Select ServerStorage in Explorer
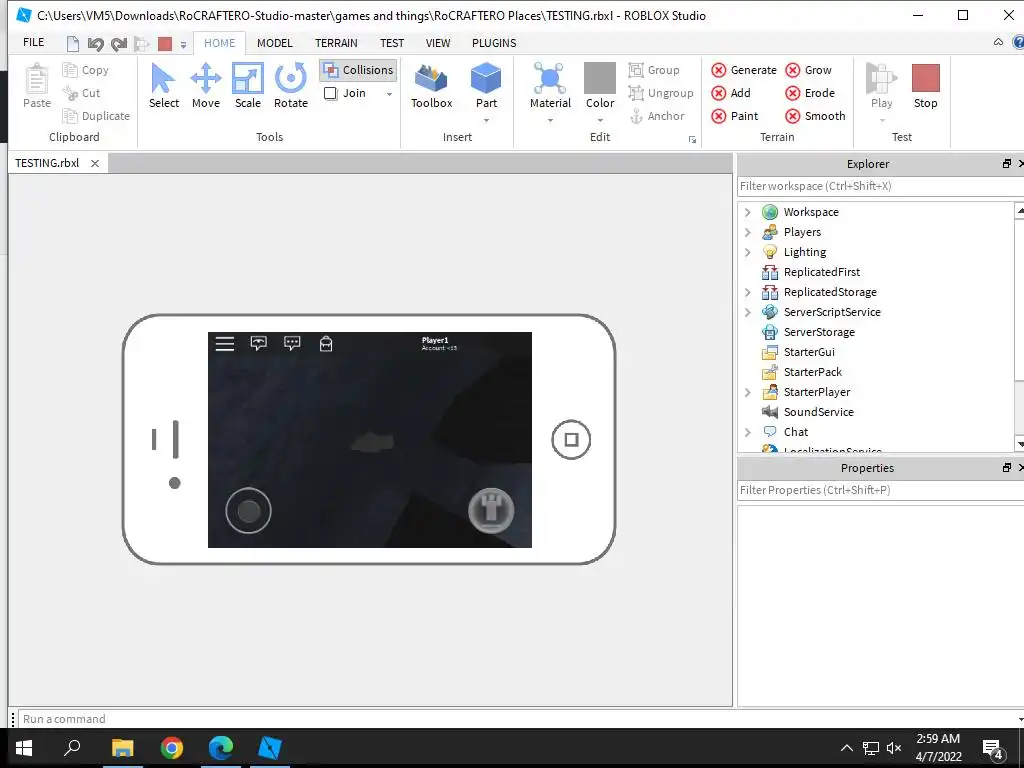The height and width of the screenshot is (768, 1024). click(819, 332)
